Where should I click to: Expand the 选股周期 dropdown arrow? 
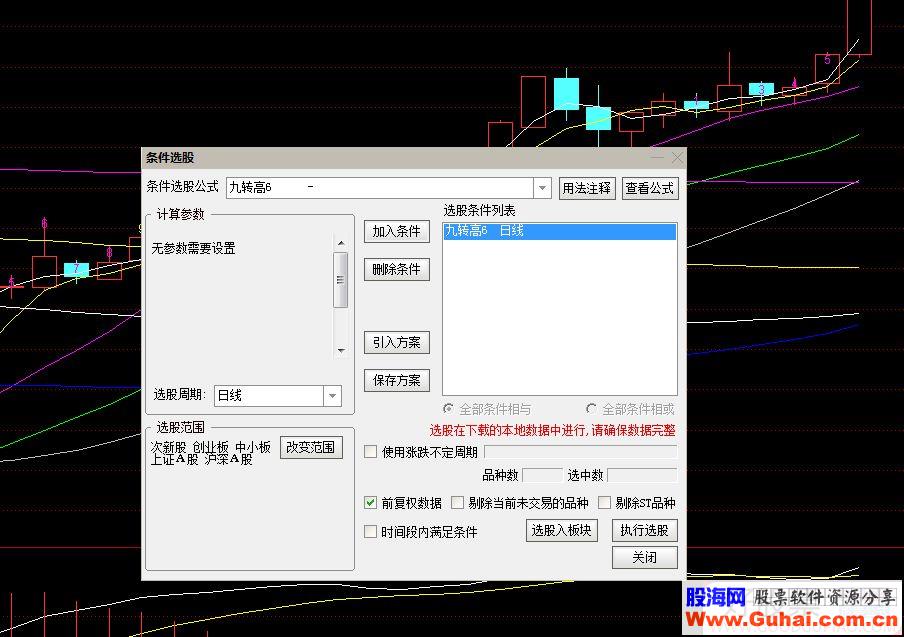point(333,396)
